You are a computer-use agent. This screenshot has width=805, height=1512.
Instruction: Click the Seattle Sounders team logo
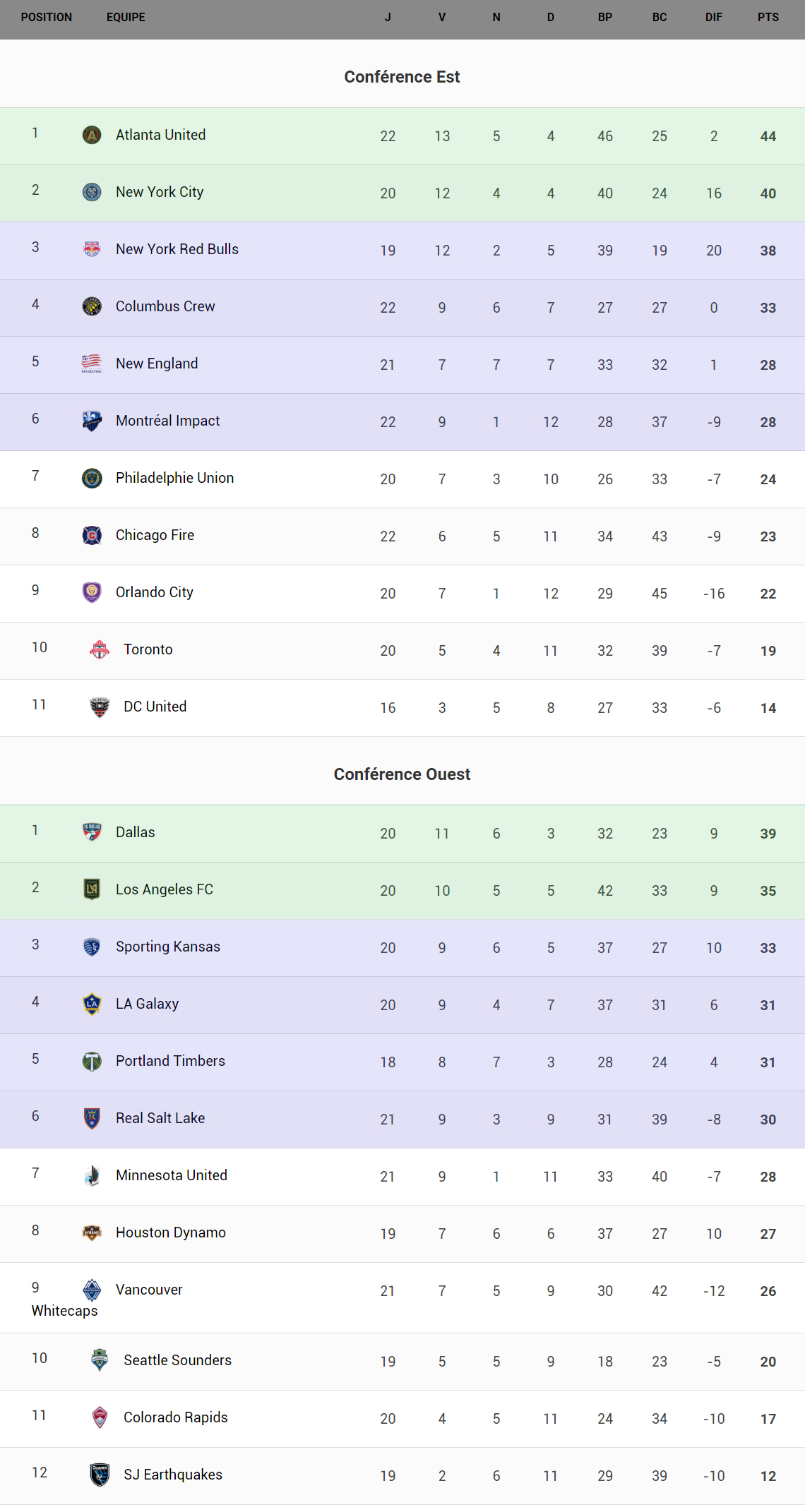[x=100, y=1360]
